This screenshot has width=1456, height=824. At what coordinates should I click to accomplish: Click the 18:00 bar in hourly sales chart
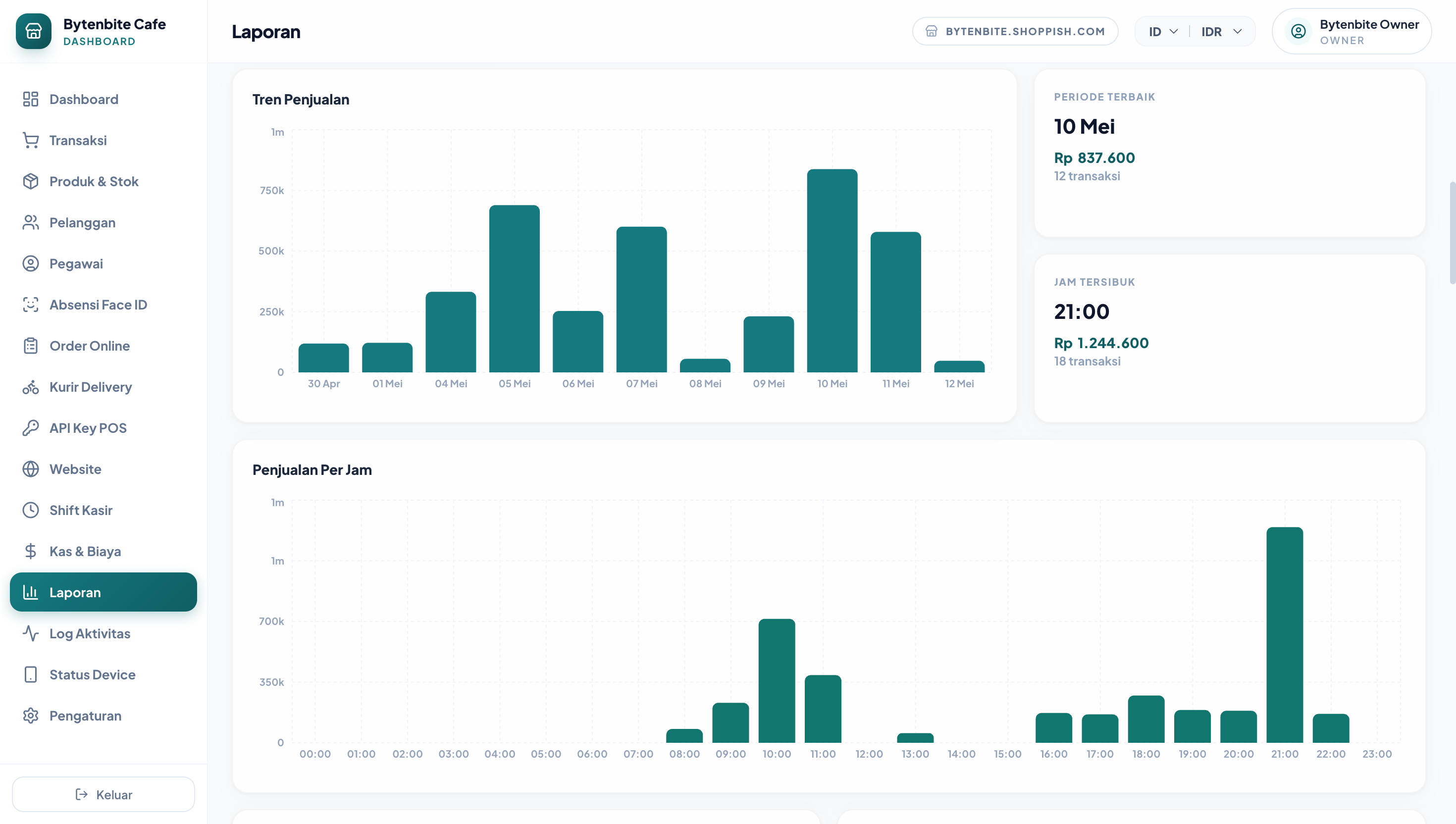click(x=1146, y=719)
